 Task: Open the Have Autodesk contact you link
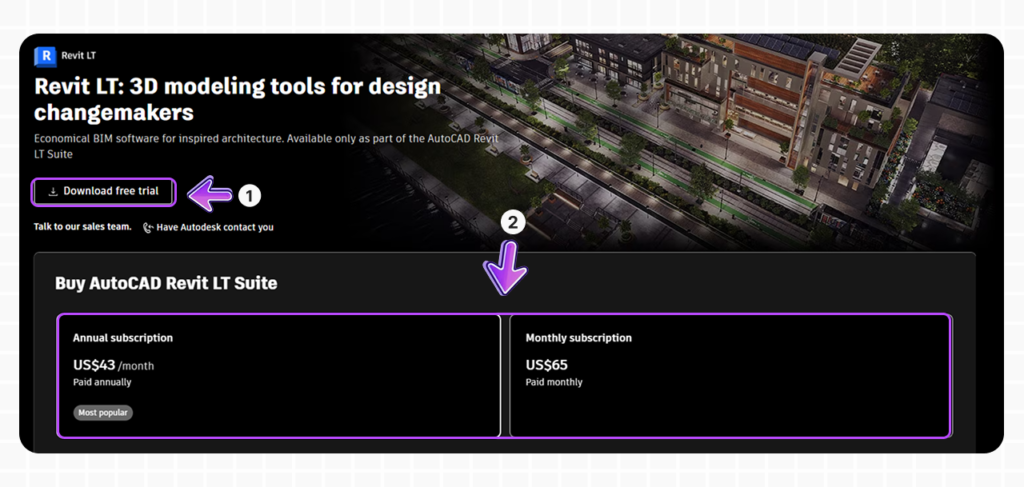(x=214, y=227)
